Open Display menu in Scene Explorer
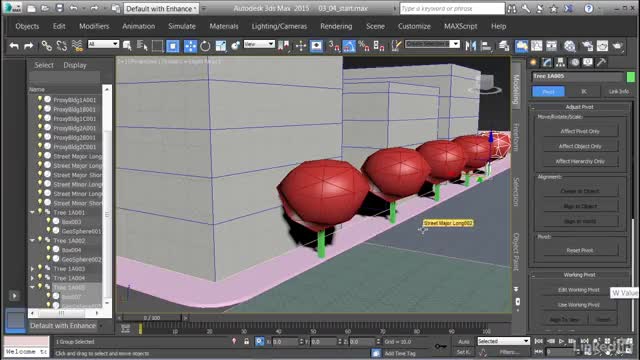The height and width of the screenshot is (360, 640). 75,65
